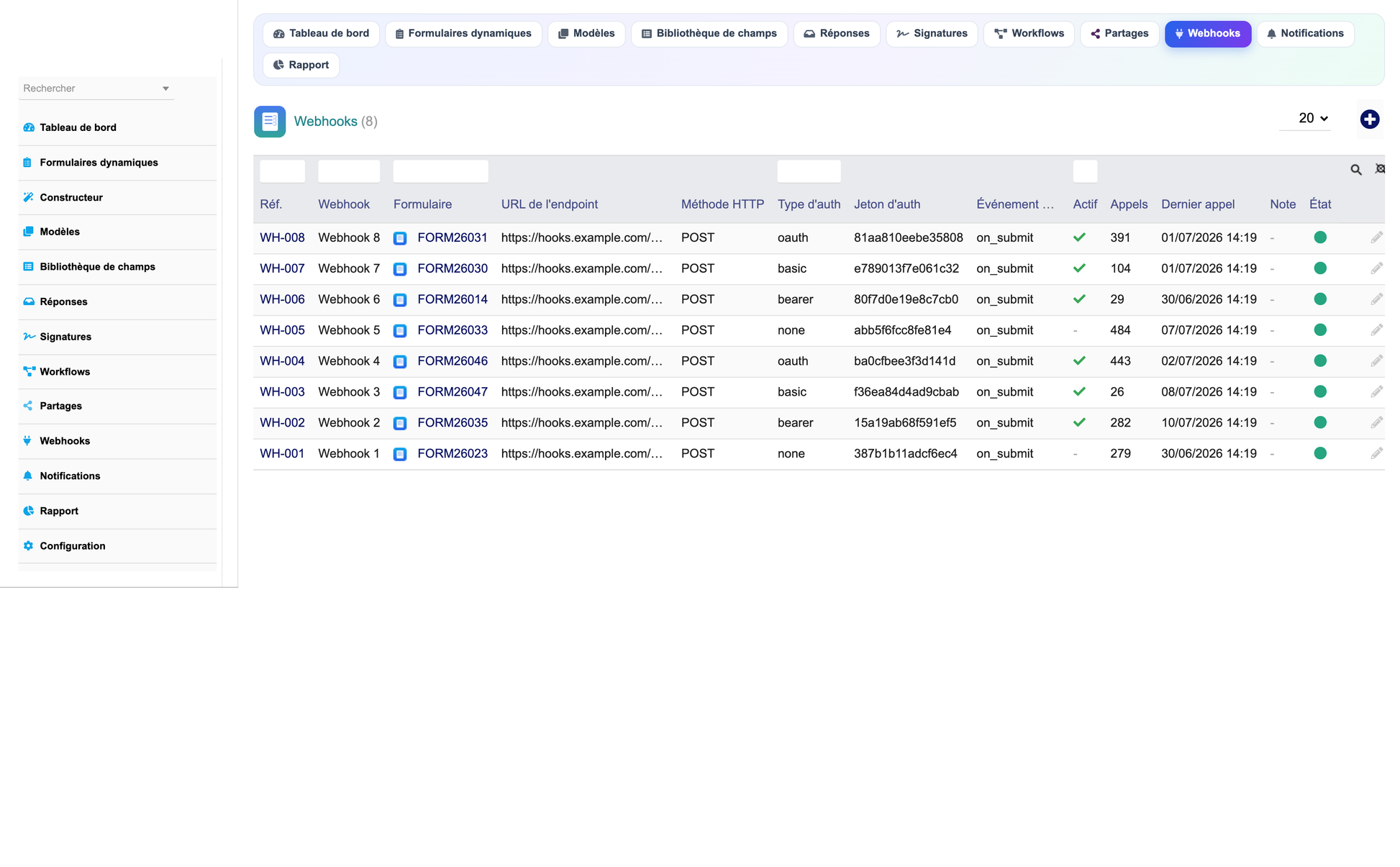The width and height of the screenshot is (1400, 867).
Task: Switch to Partages top tab
Action: [1119, 34]
